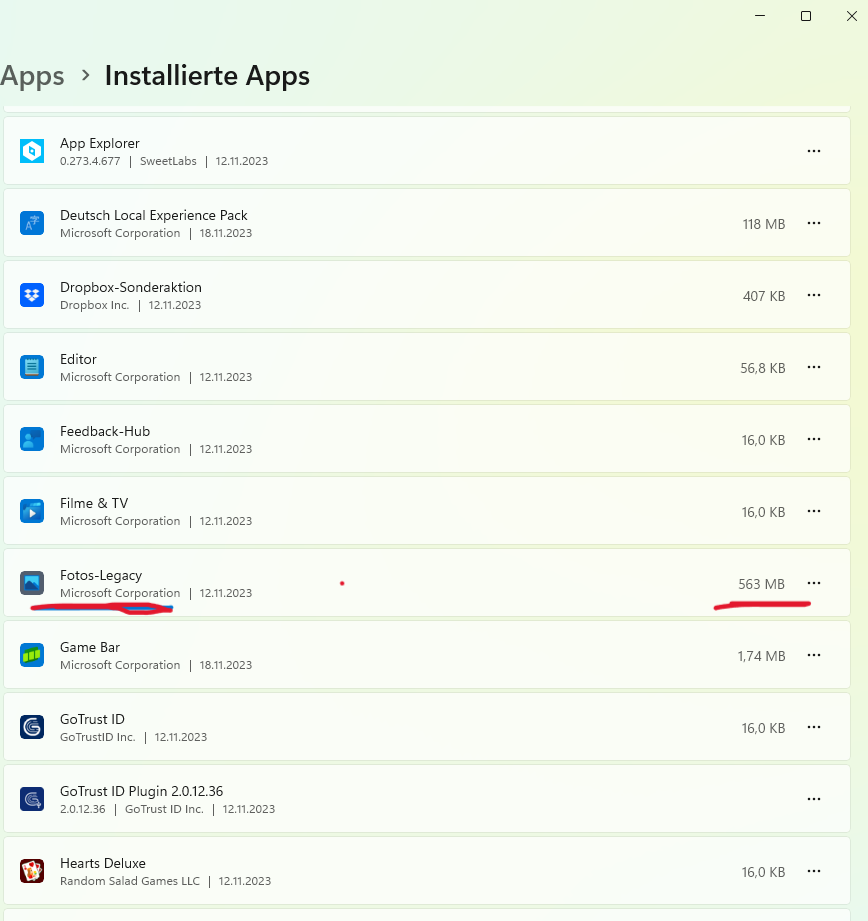Click the Installierte Apps heading
Image resolution: width=868 pixels, height=921 pixels.
(x=207, y=76)
